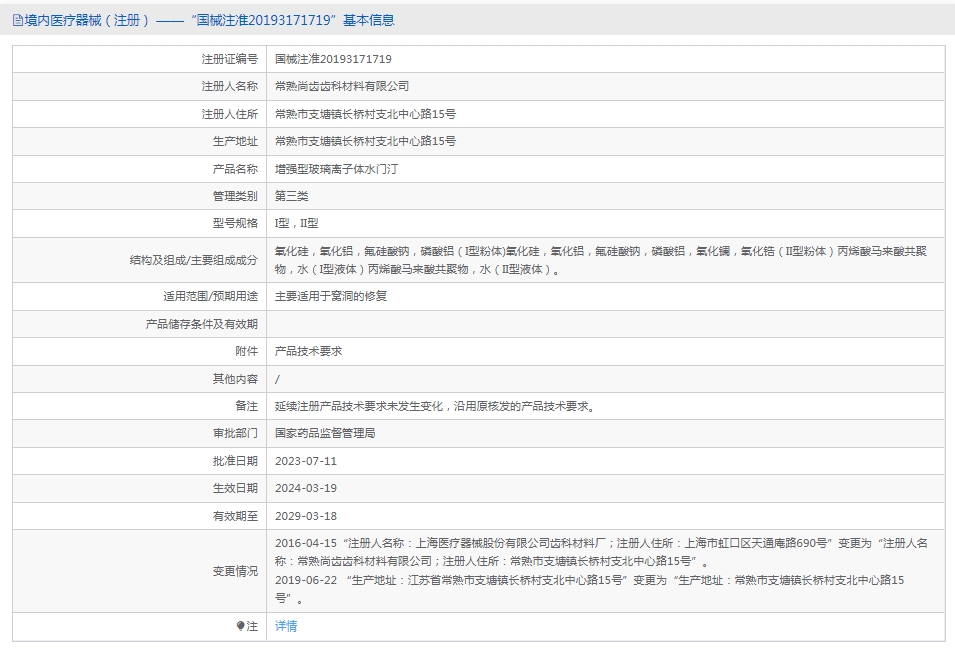Click the 结构及组成/主要组成成分 row label
Image resolution: width=955 pixels, height=648 pixels.
pos(194,260)
